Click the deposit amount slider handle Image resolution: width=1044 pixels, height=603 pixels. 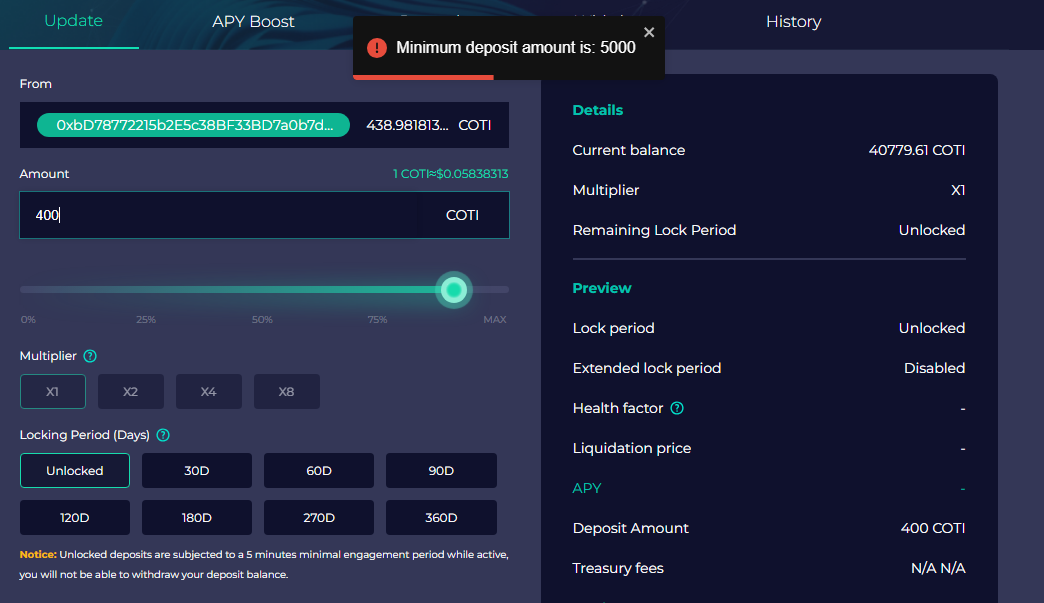(454, 290)
